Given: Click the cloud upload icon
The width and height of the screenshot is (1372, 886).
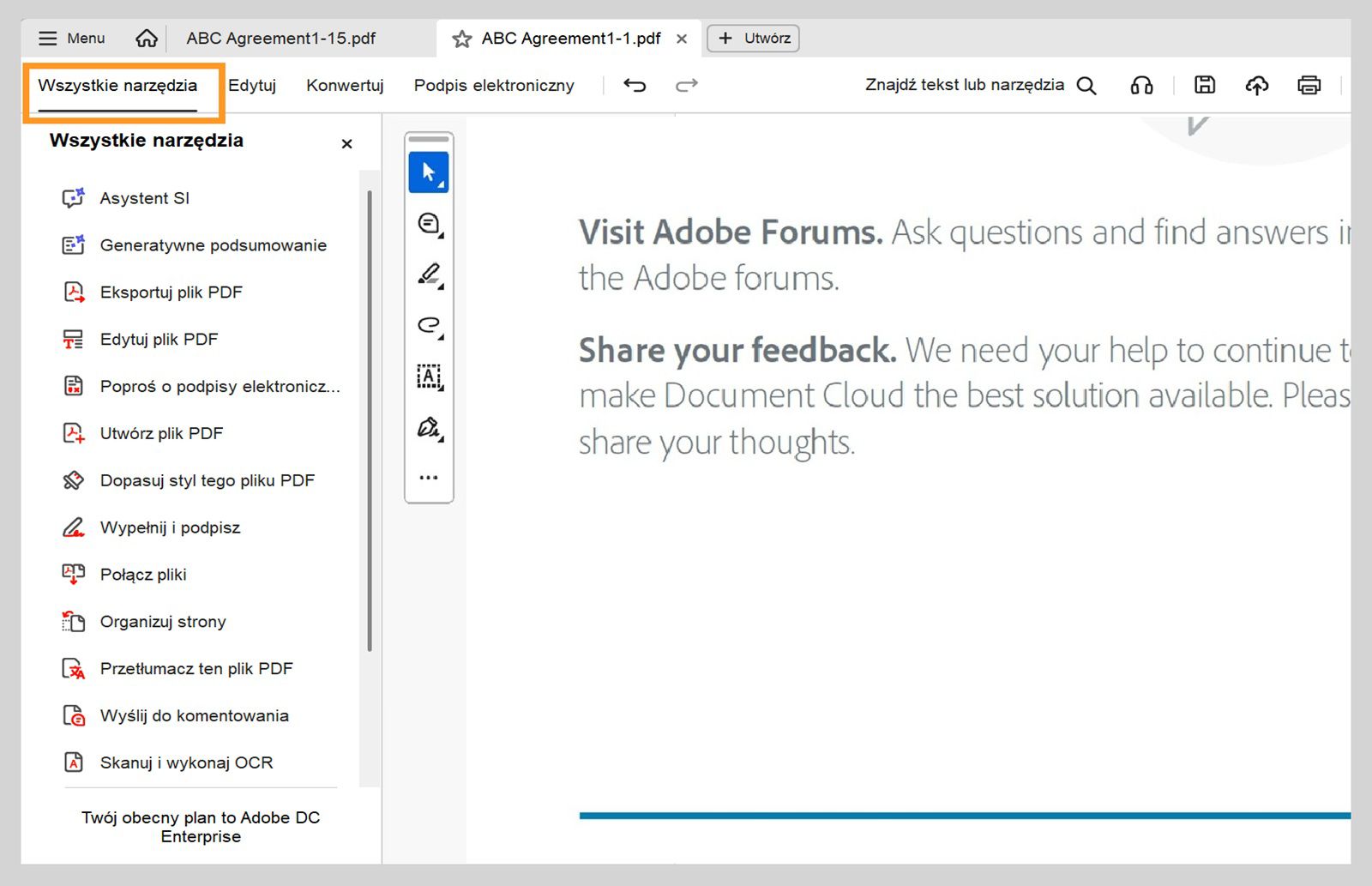Looking at the screenshot, I should tap(1256, 85).
